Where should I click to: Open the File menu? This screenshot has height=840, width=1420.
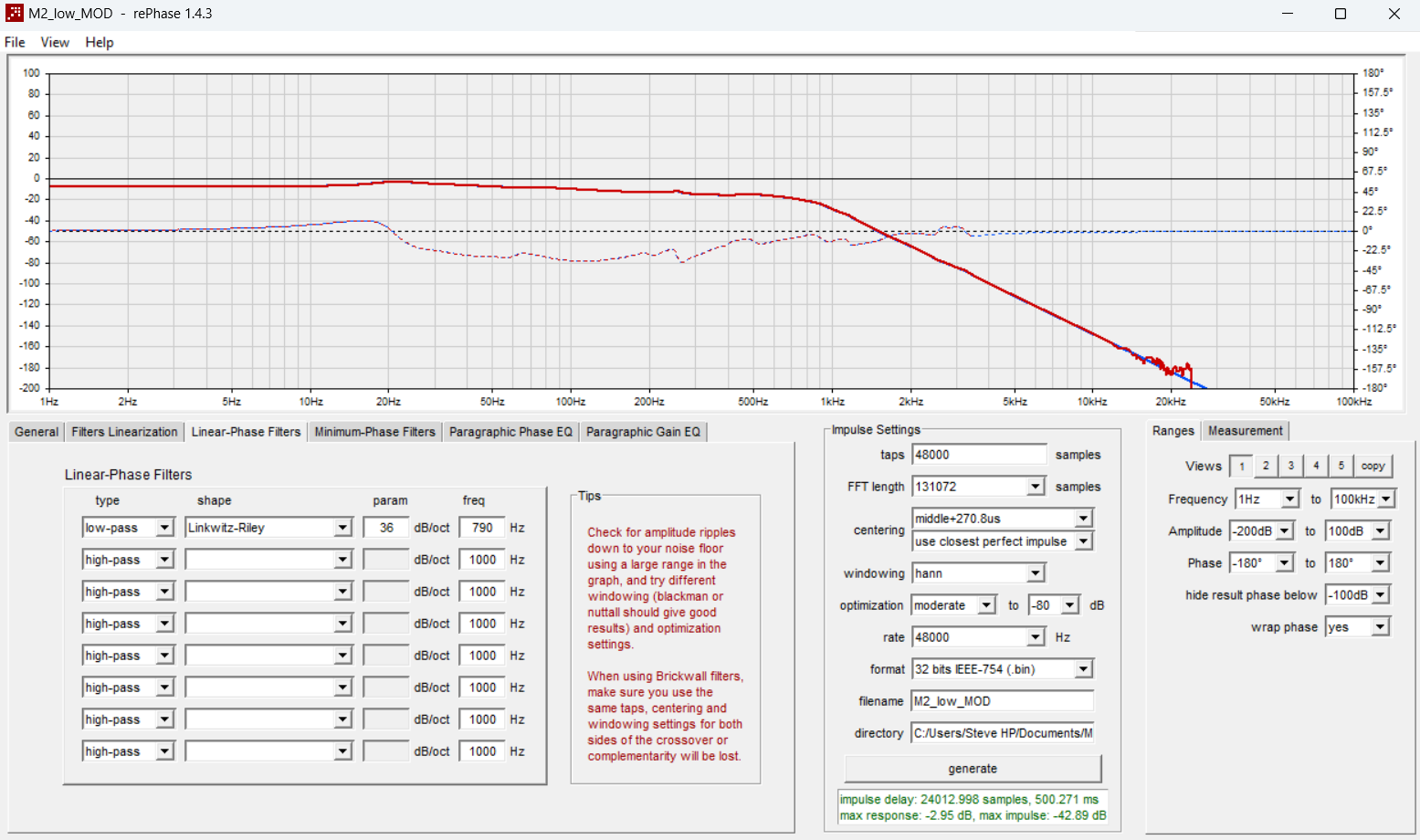click(x=14, y=42)
